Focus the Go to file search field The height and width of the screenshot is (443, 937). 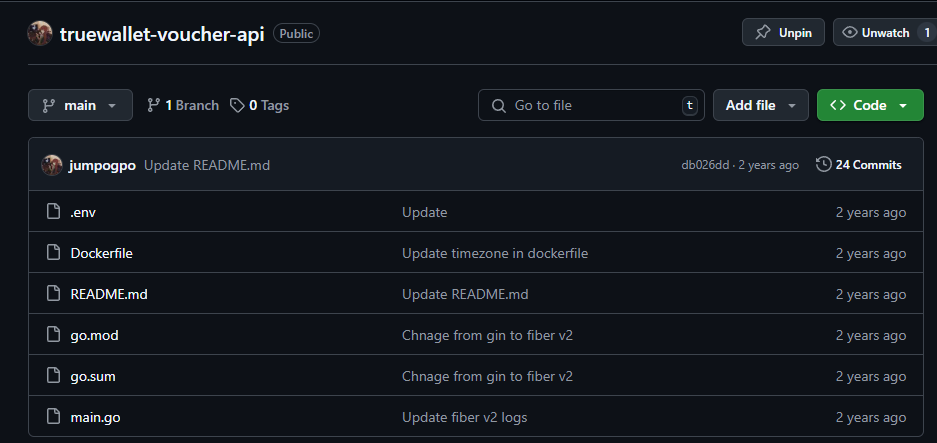pos(591,105)
